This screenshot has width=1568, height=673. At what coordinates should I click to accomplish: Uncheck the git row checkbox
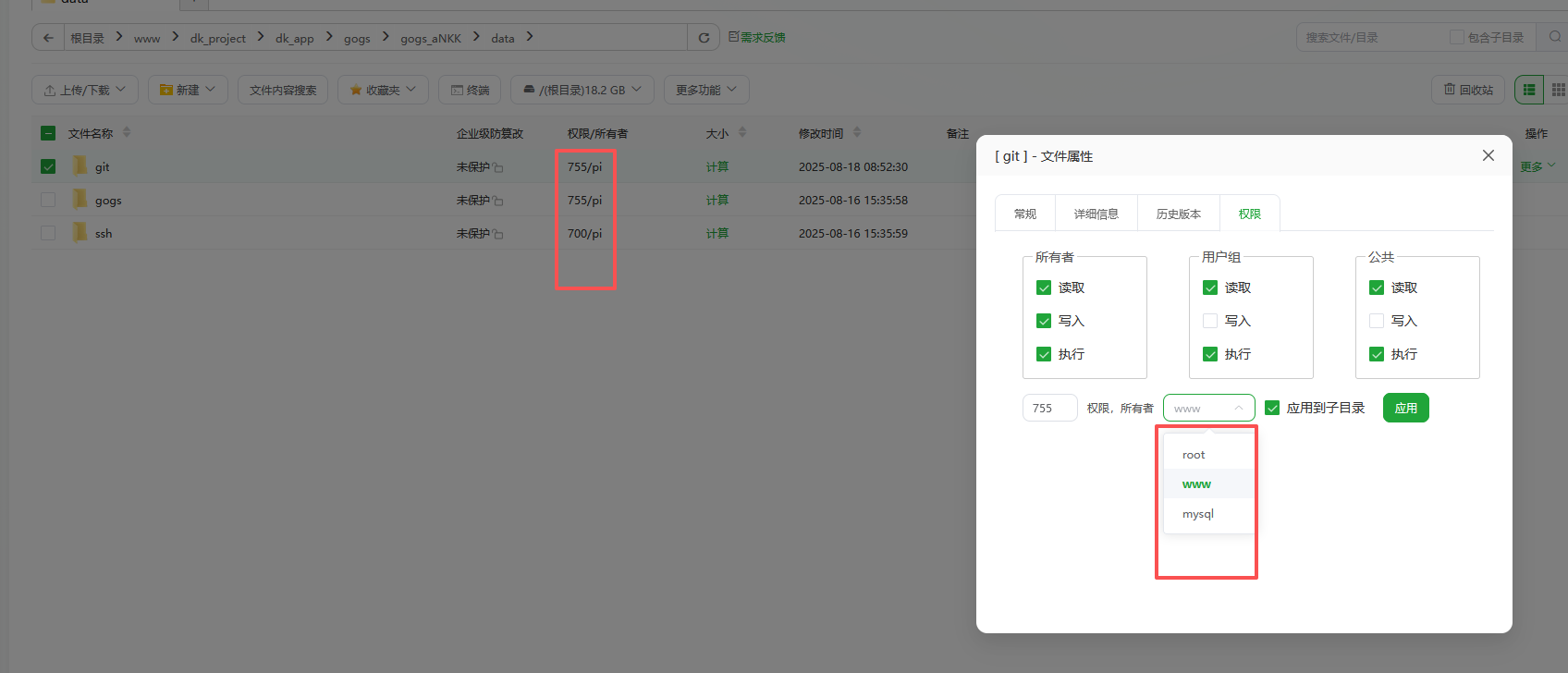48,166
